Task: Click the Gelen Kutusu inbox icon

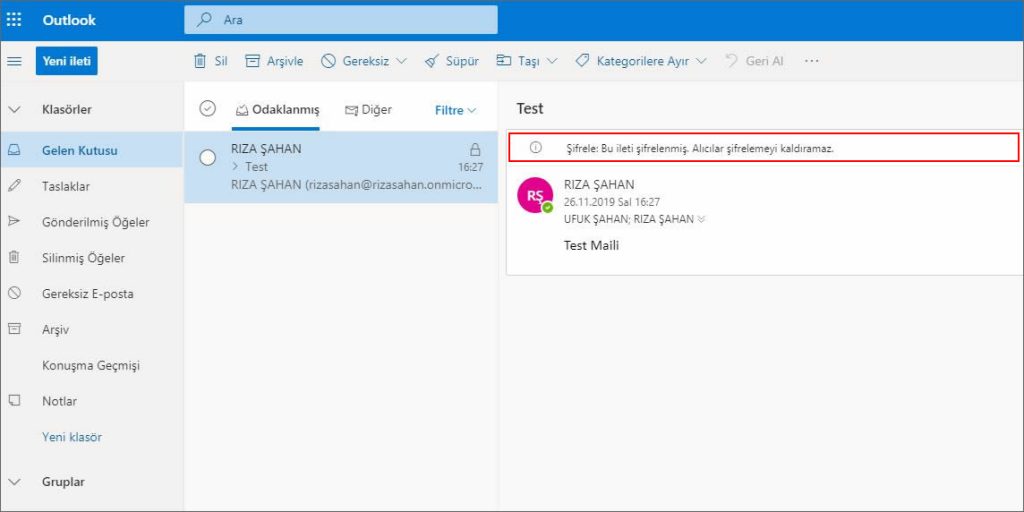Action: click(14, 150)
